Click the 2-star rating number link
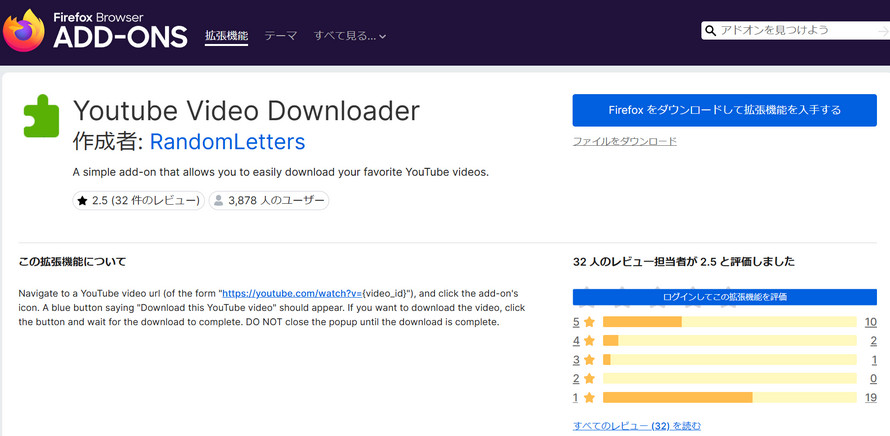The image size is (890, 436). click(576, 378)
